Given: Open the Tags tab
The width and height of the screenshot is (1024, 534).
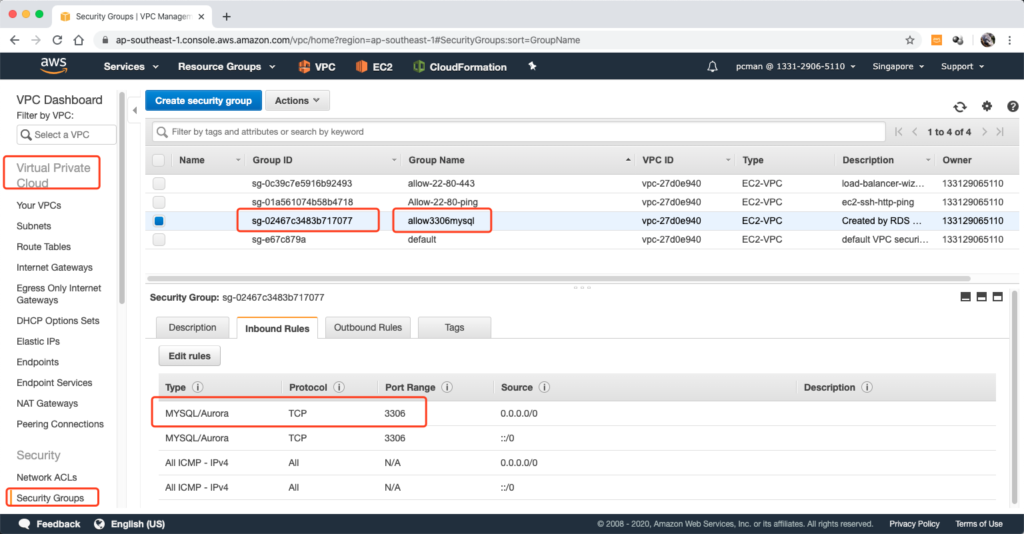Looking at the screenshot, I should [454, 328].
